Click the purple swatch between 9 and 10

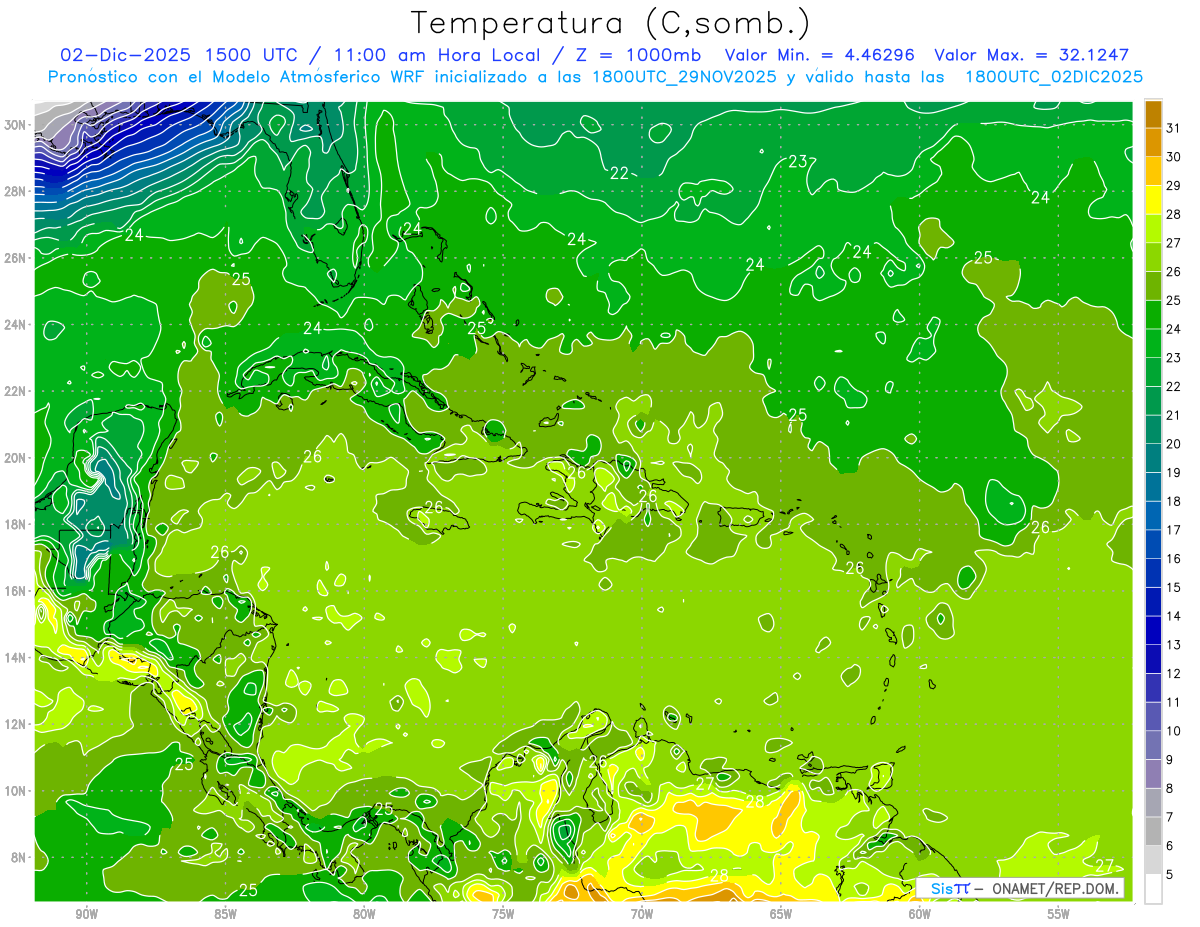[1153, 745]
